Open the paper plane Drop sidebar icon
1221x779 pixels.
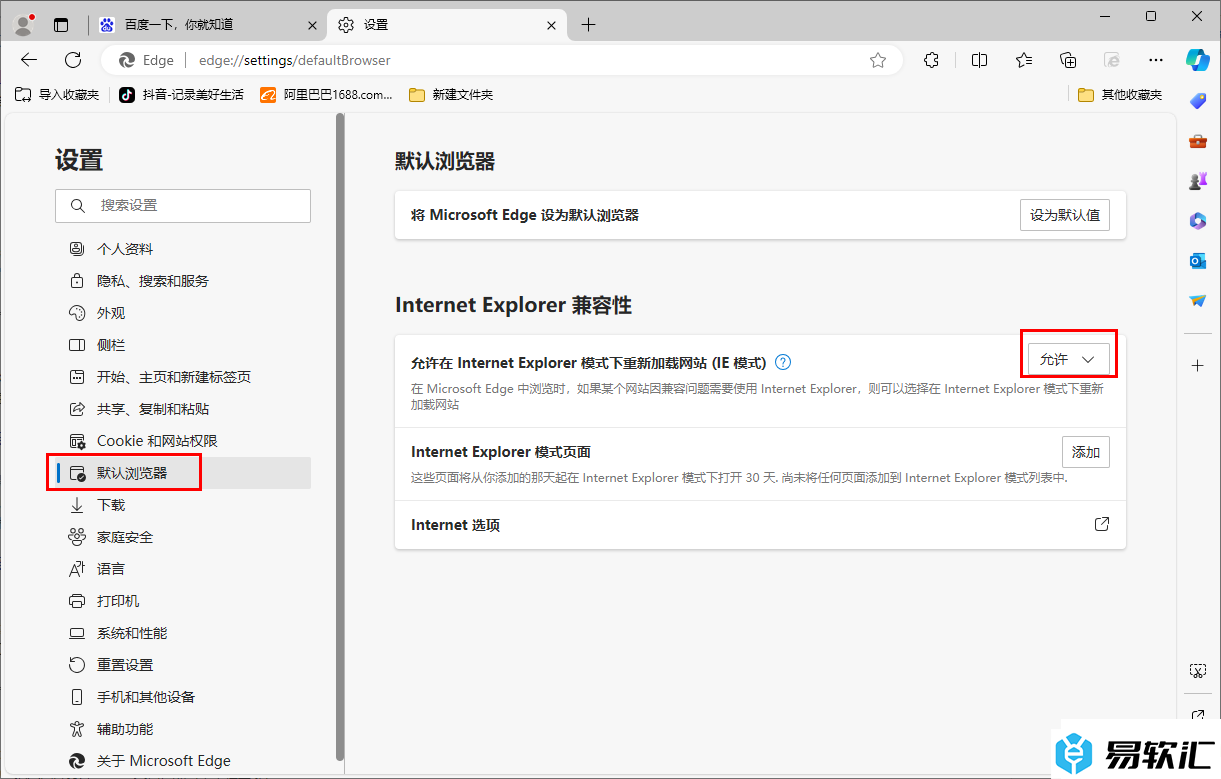tap(1198, 301)
